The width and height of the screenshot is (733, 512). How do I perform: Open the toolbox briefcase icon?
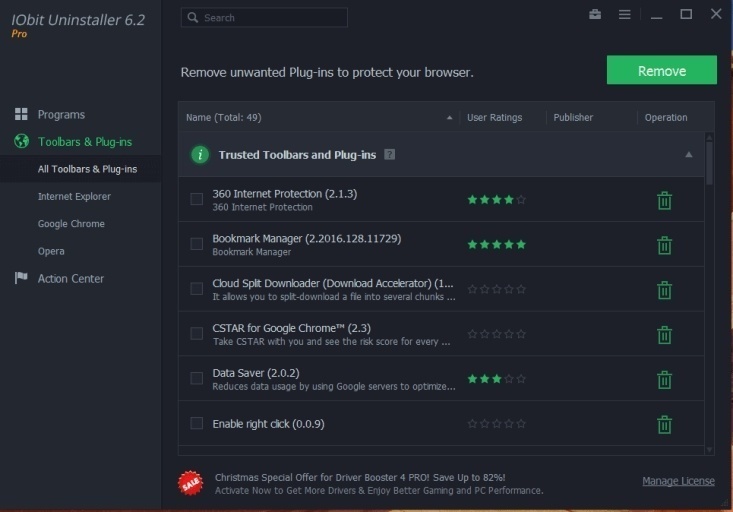coord(595,14)
